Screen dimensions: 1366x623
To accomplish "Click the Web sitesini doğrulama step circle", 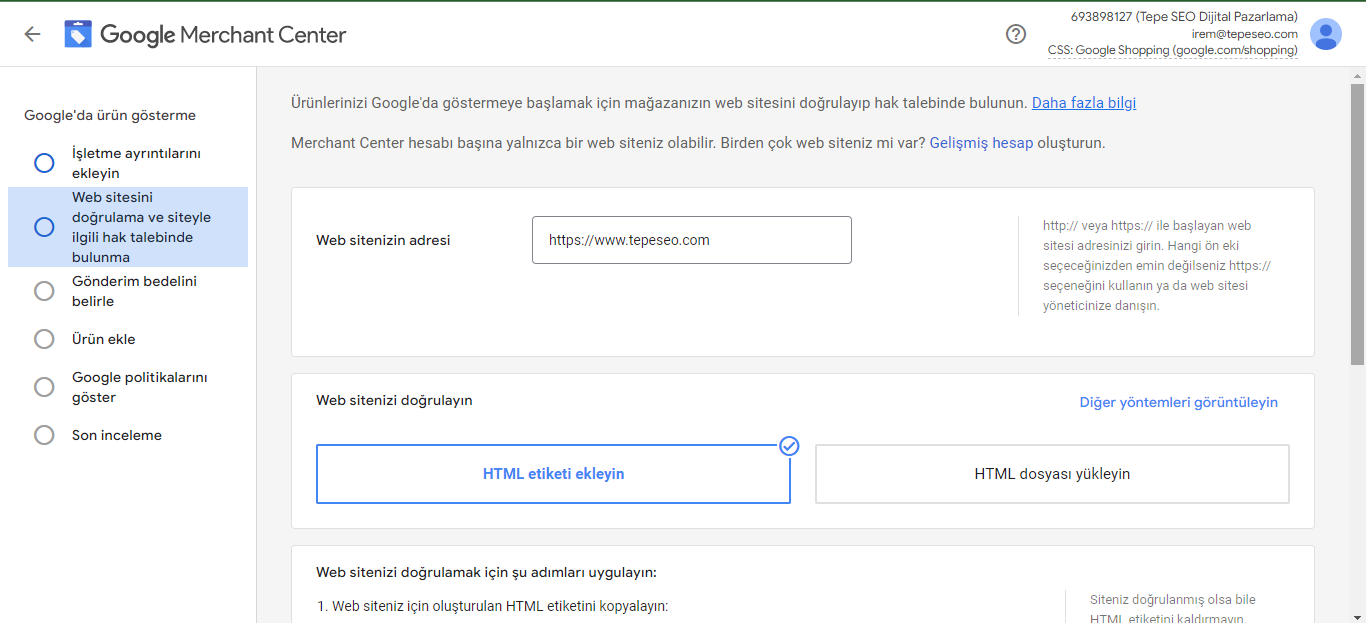I will click(44, 227).
